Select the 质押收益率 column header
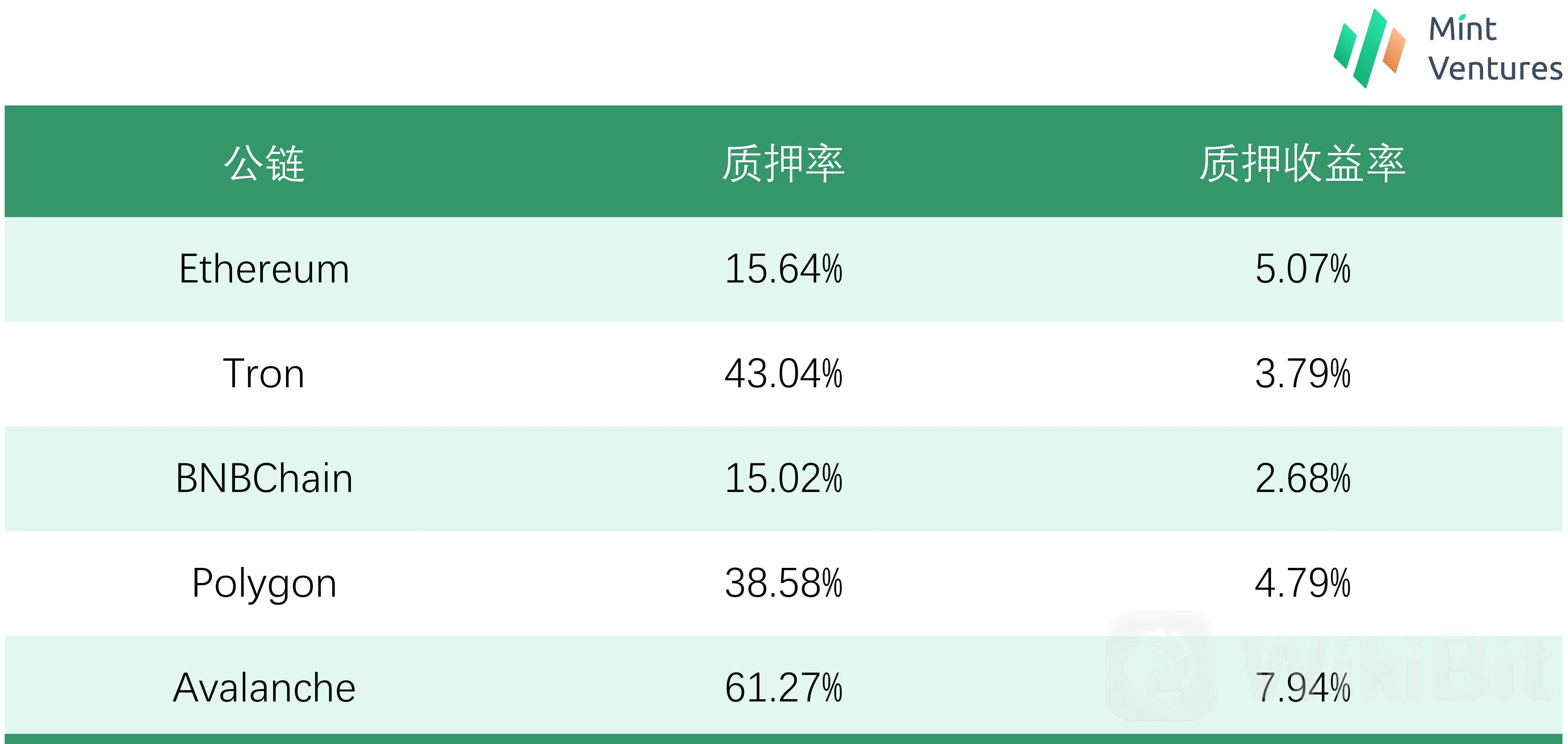This screenshot has width=1568, height=744. [x=1302, y=163]
